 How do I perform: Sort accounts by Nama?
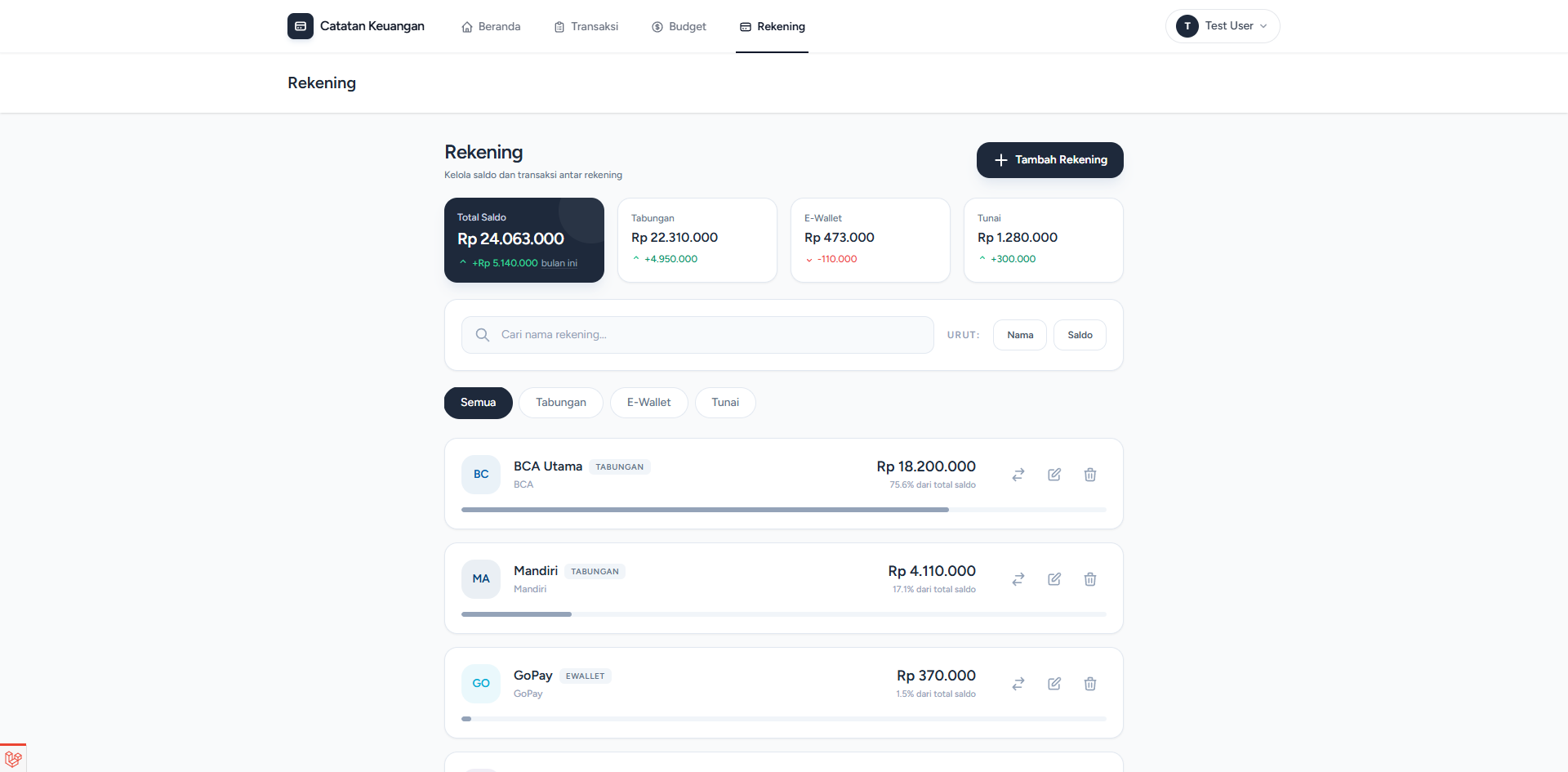pos(1019,335)
